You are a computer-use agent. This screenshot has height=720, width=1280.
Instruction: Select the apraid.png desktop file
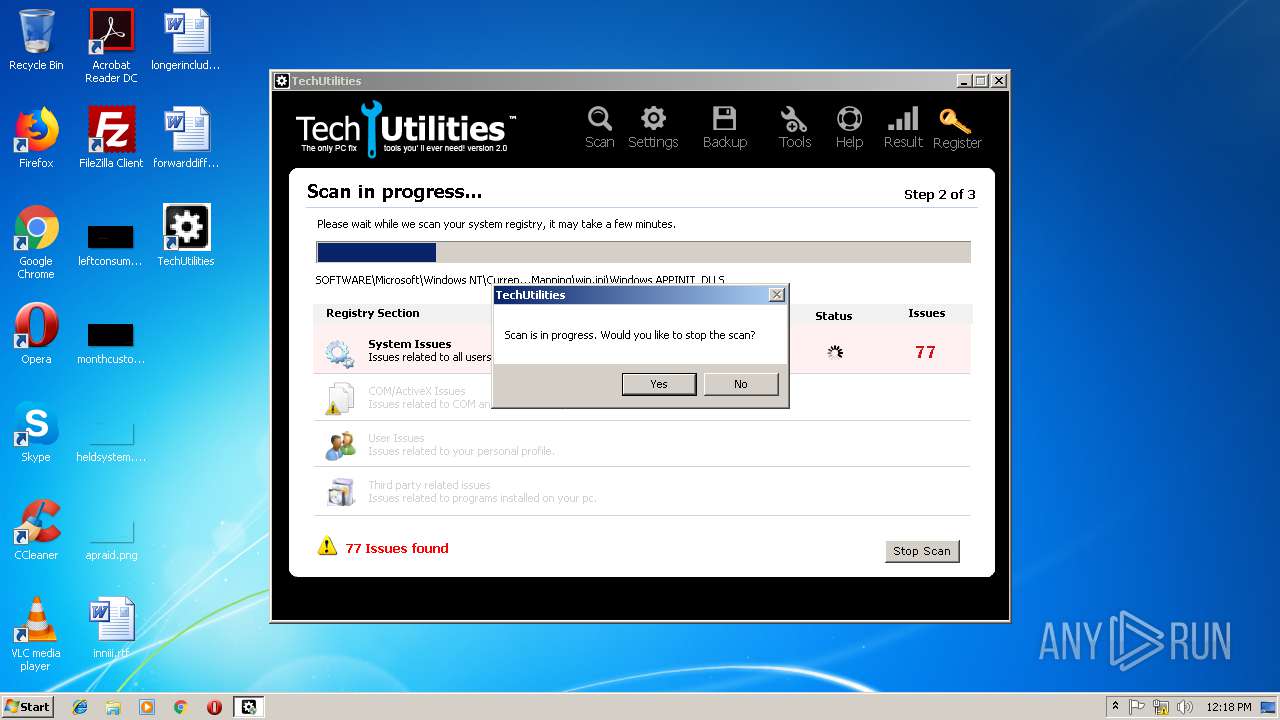(x=111, y=539)
